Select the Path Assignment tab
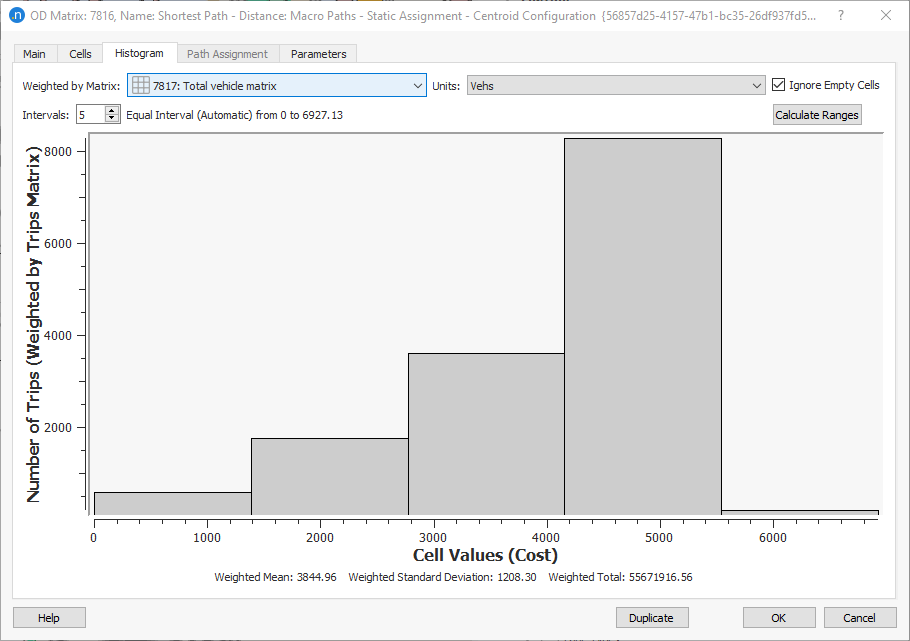 coord(228,53)
